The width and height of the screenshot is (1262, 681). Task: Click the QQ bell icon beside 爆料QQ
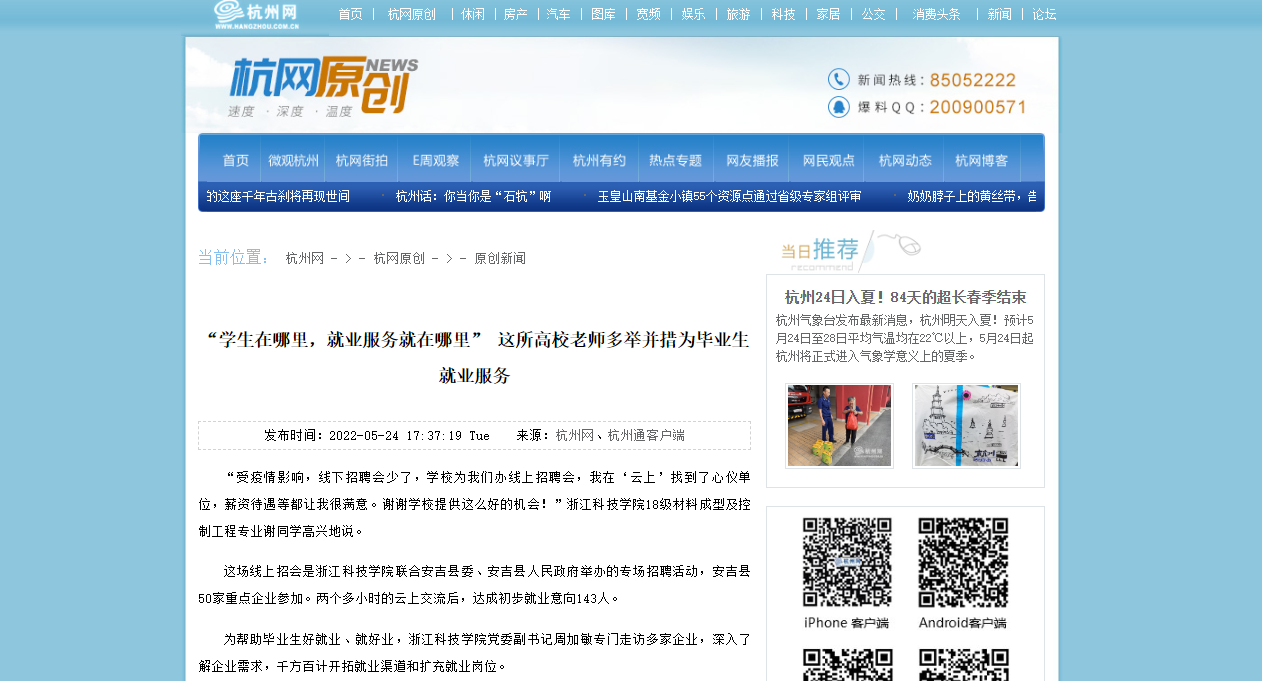838,107
